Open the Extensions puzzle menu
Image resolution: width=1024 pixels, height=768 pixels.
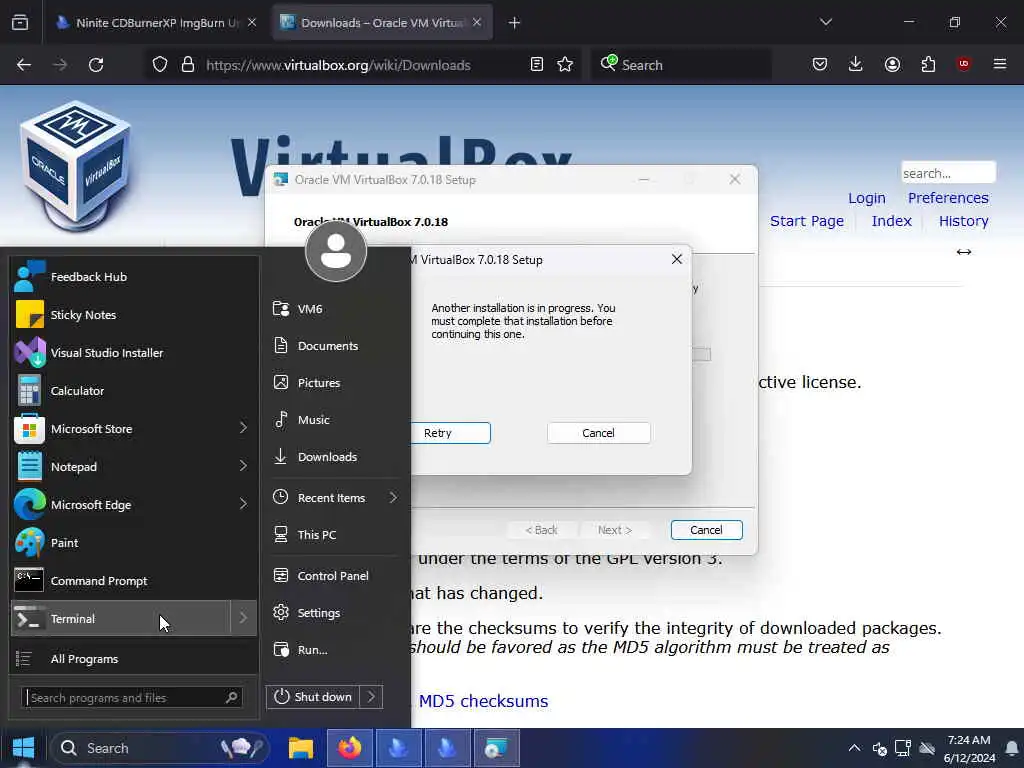(928, 65)
